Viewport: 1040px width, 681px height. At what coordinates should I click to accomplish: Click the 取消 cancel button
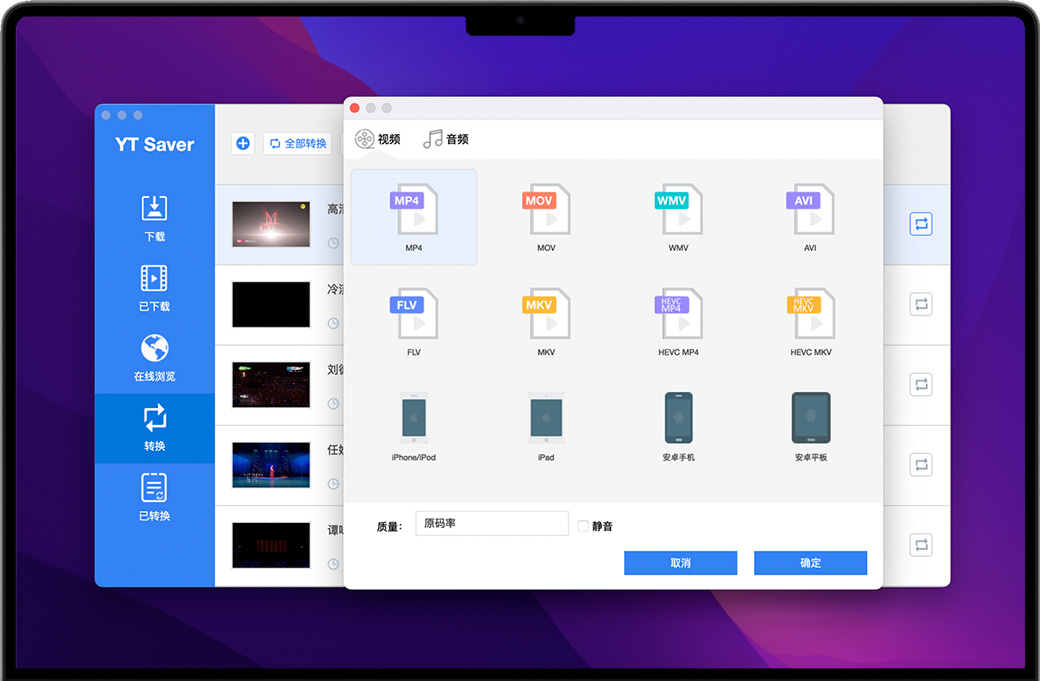tap(680, 563)
